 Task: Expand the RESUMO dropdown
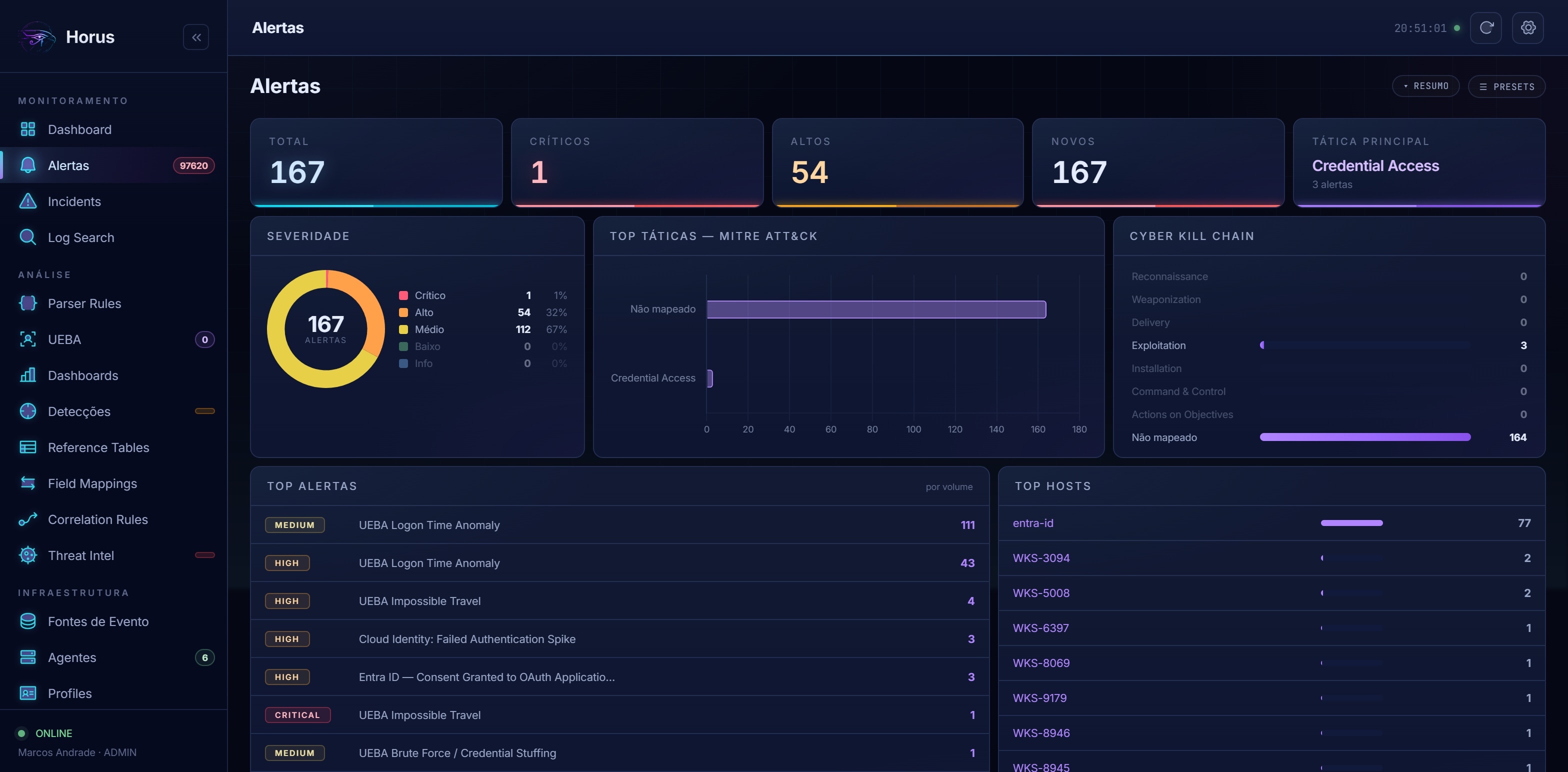pyautogui.click(x=1425, y=86)
